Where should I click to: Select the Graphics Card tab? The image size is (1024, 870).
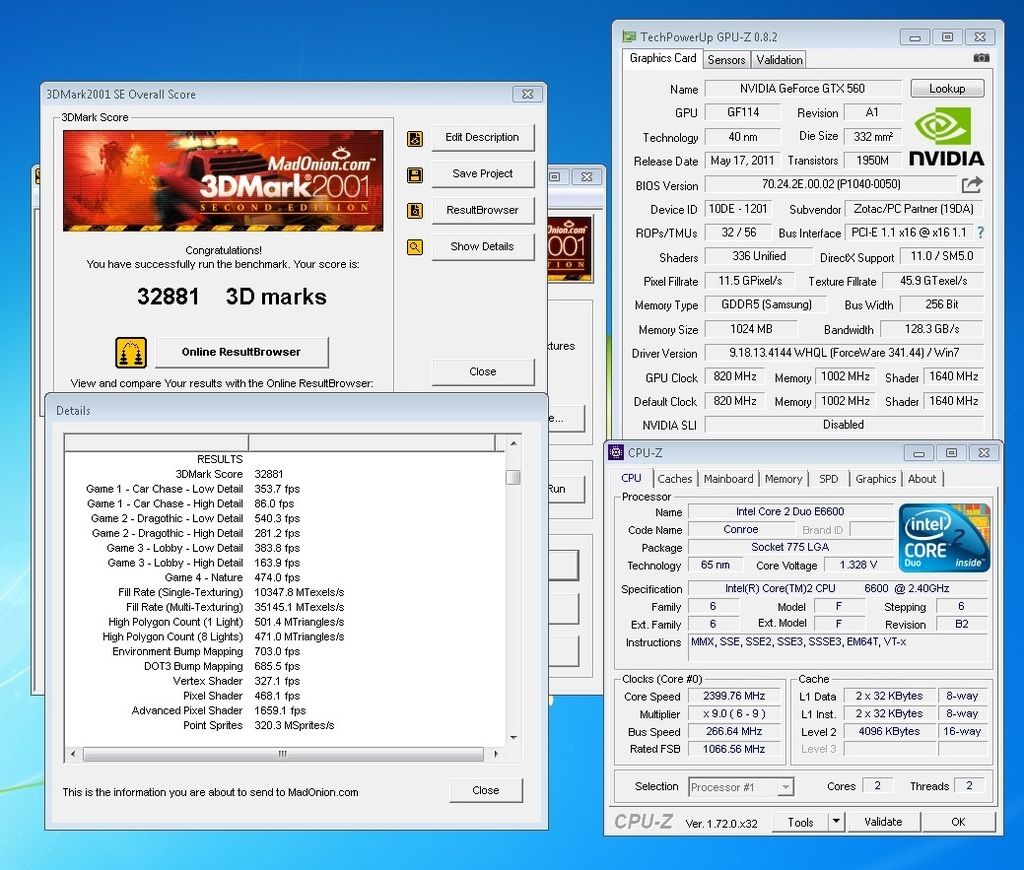pos(663,58)
